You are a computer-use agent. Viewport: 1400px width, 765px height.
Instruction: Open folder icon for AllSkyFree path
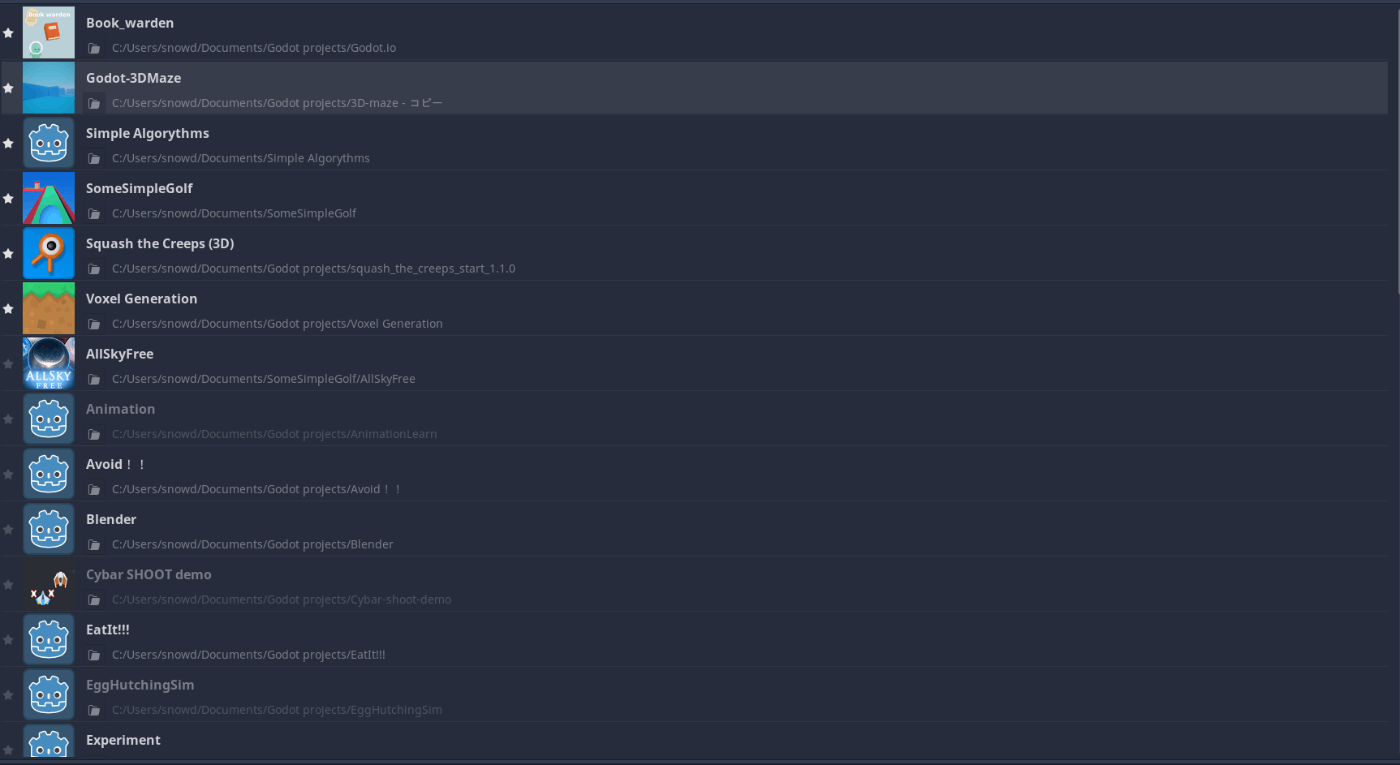94,379
